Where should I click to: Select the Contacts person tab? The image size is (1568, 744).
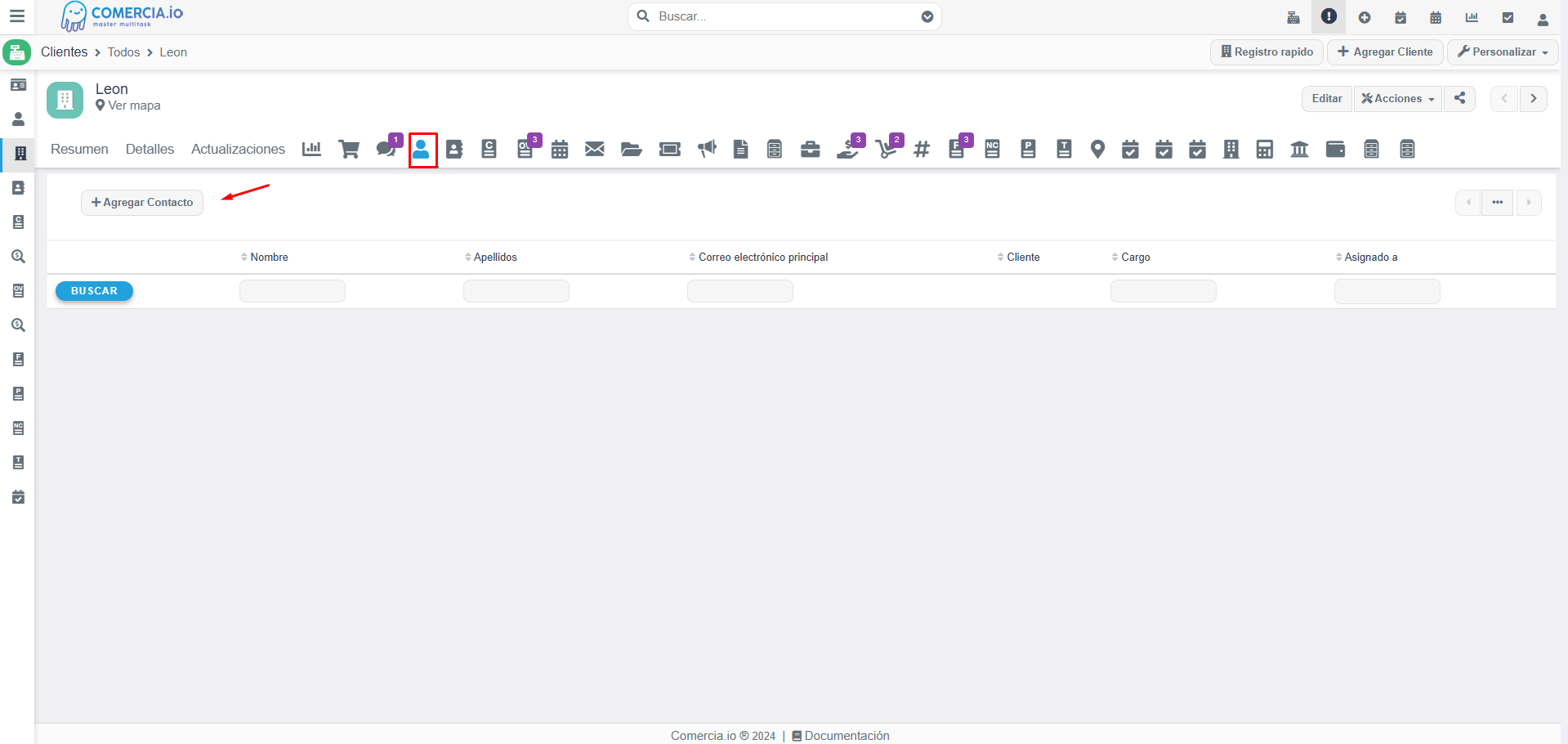coord(421,149)
